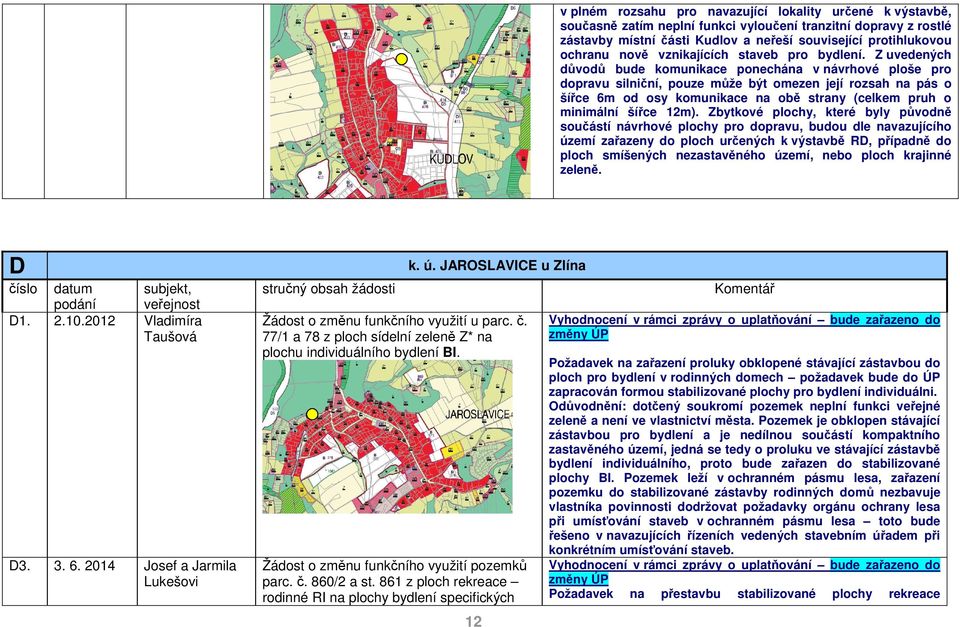Click the paragraph starting "Požadavek na zařazení proluky"
Image resolution: width=960 pixels, height=627 pixels.
(x=744, y=377)
